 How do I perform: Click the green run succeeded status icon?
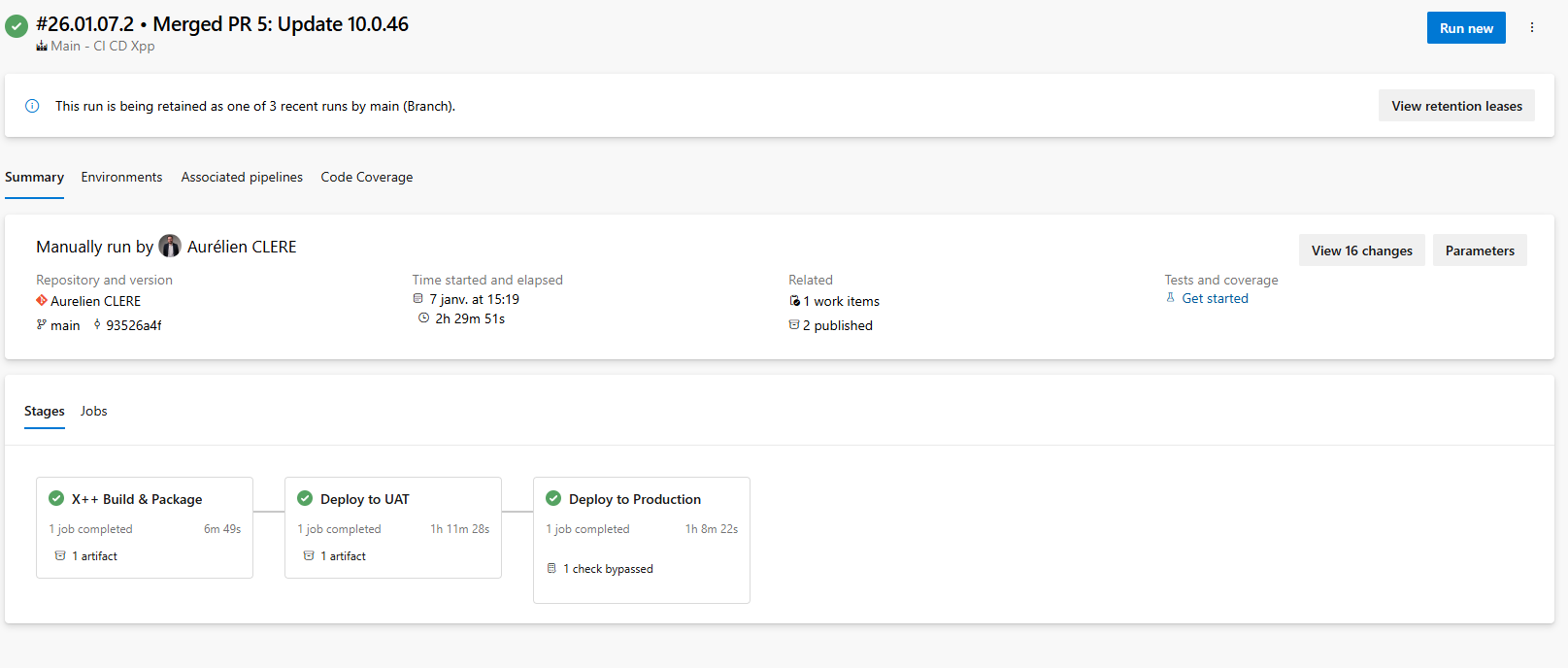[x=17, y=26]
